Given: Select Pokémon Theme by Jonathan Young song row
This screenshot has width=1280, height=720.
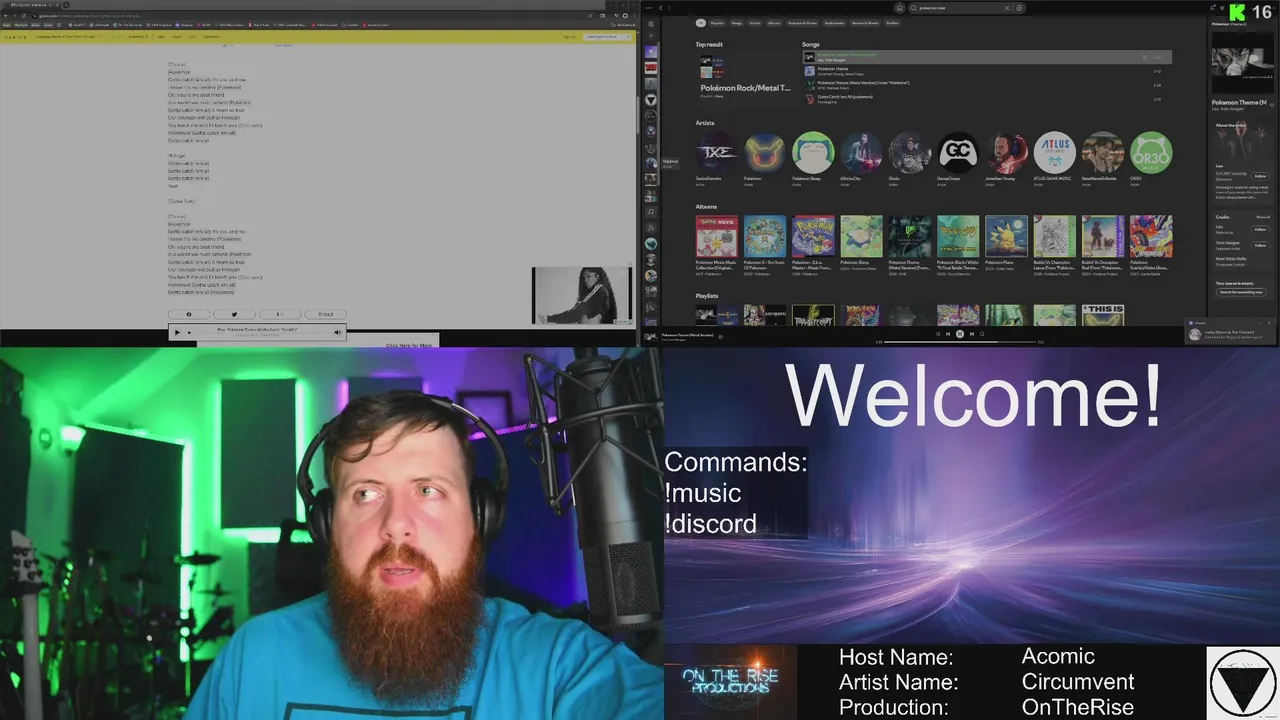Looking at the screenshot, I should [987, 71].
